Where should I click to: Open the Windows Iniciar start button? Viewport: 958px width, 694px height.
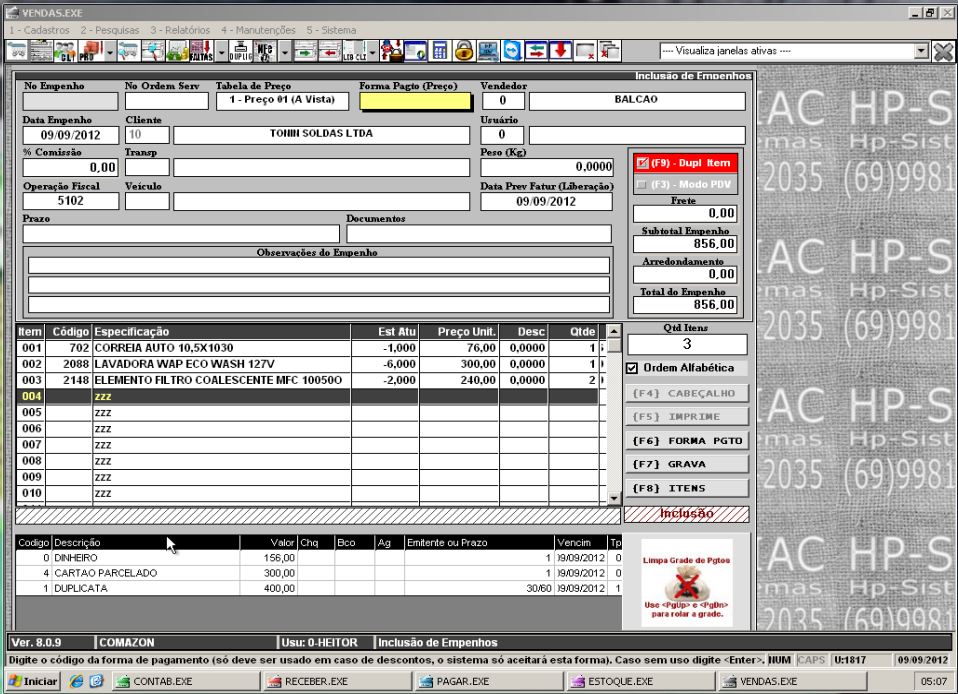point(33,681)
